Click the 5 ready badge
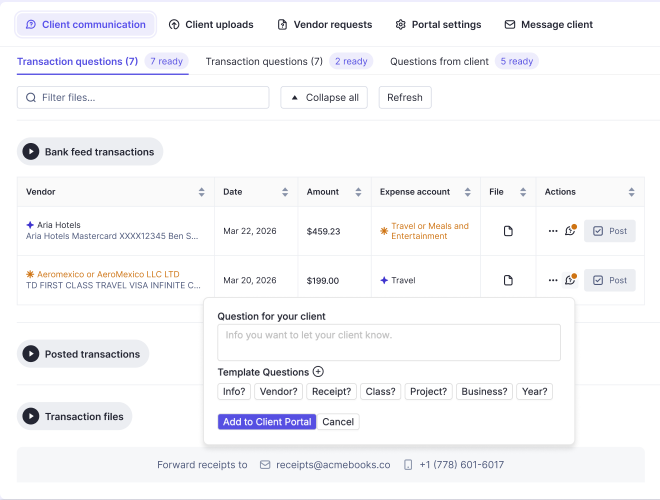This screenshot has width=660, height=500. coord(516,61)
